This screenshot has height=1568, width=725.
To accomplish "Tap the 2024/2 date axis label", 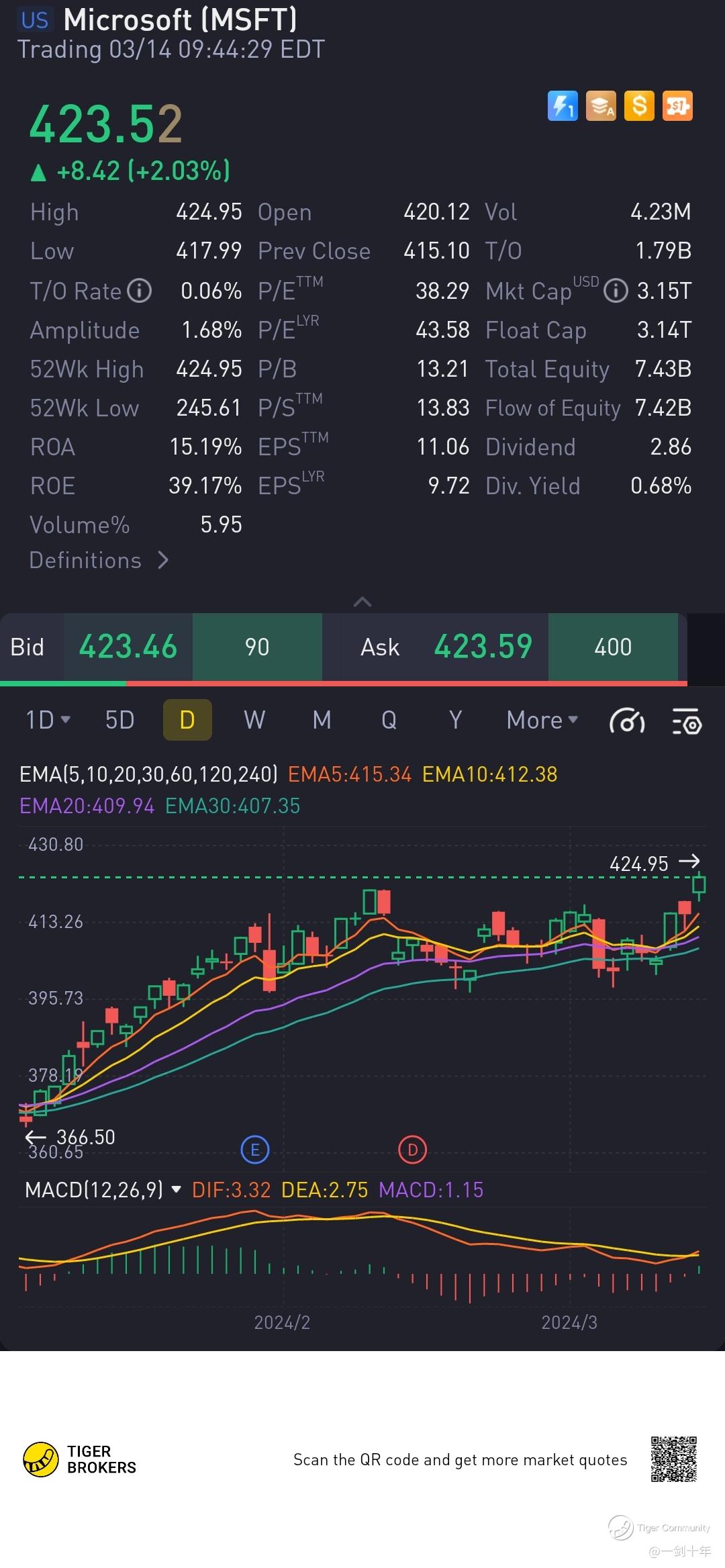I will (x=282, y=1322).
